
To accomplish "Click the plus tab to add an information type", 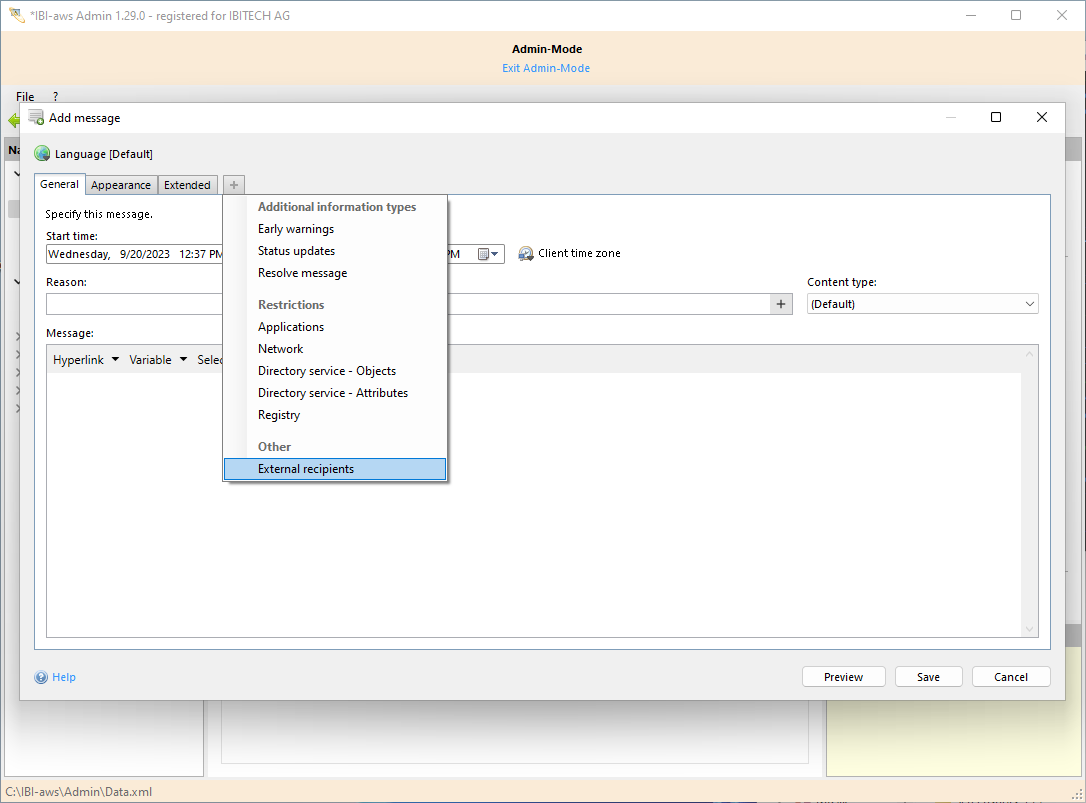I will tap(233, 185).
